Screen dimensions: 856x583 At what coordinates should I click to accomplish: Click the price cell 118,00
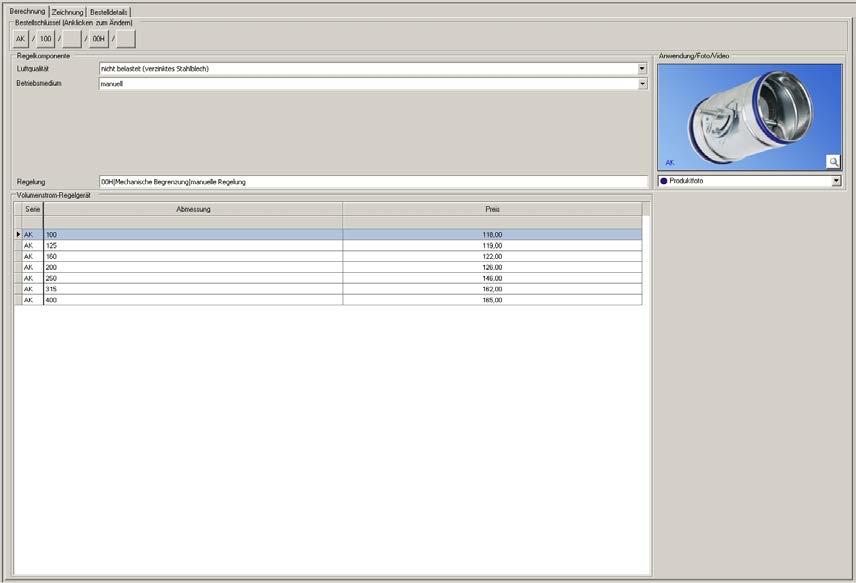pos(492,235)
